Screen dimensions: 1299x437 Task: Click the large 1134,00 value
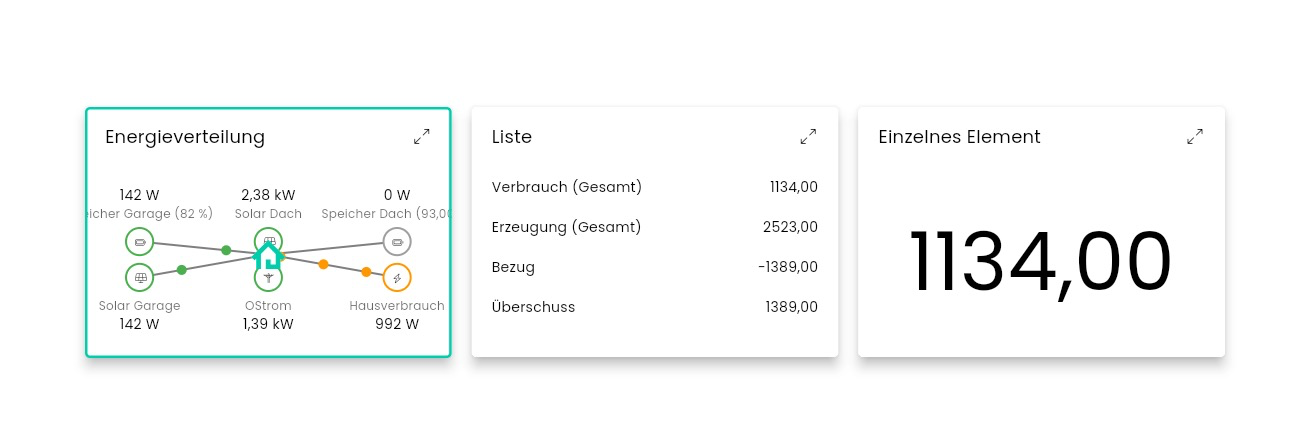pyautogui.click(x=1040, y=263)
